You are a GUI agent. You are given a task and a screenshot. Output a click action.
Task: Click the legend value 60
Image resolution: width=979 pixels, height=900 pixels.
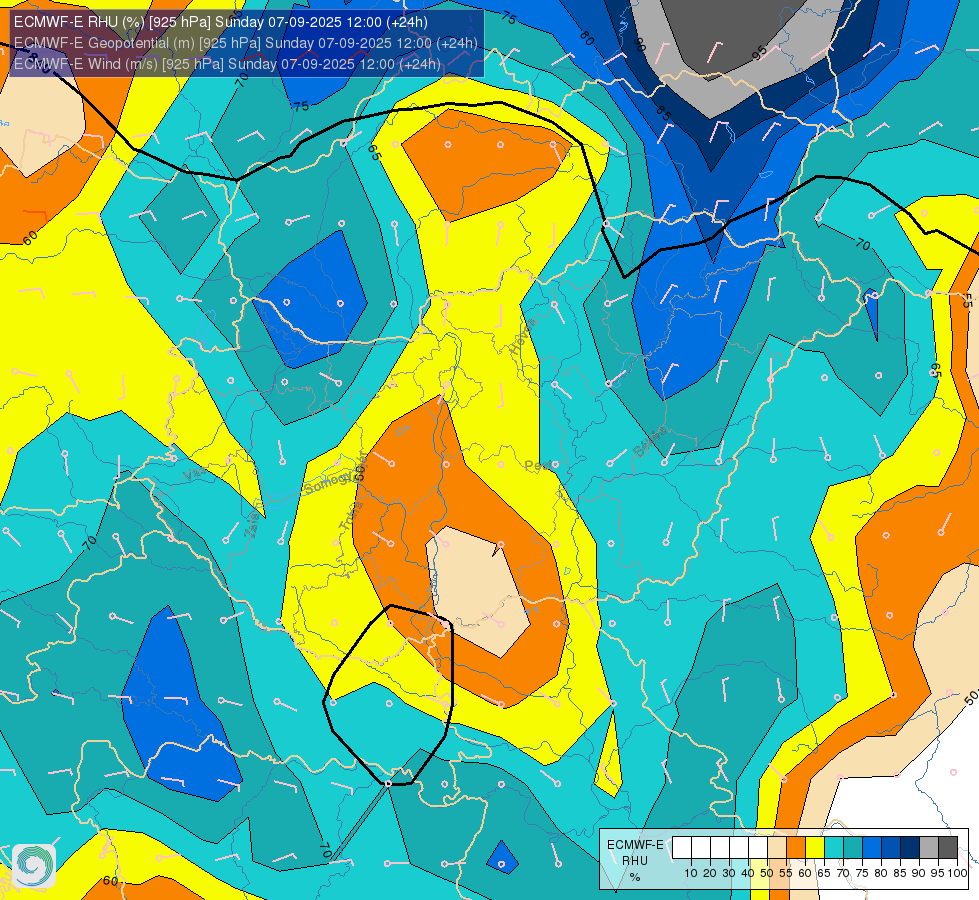click(805, 873)
